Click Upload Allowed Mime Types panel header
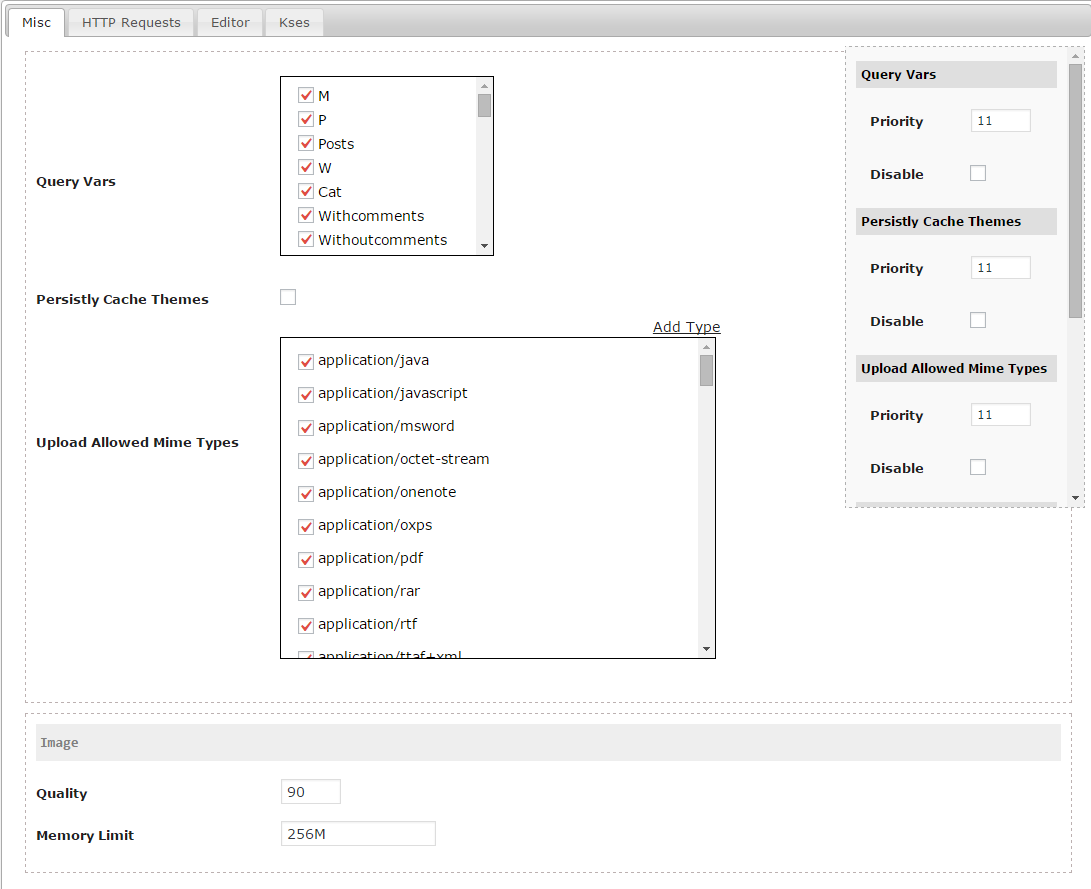 point(956,368)
